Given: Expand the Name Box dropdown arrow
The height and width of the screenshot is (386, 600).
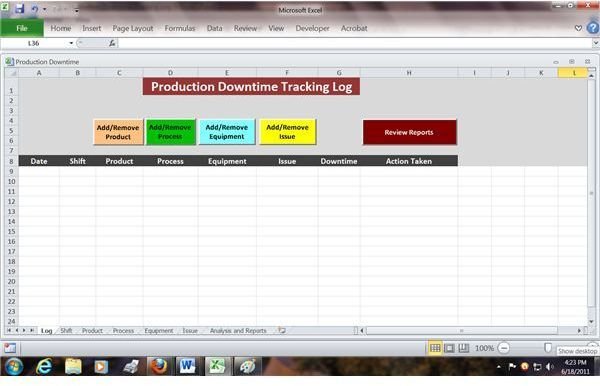Looking at the screenshot, I should click(71, 43).
